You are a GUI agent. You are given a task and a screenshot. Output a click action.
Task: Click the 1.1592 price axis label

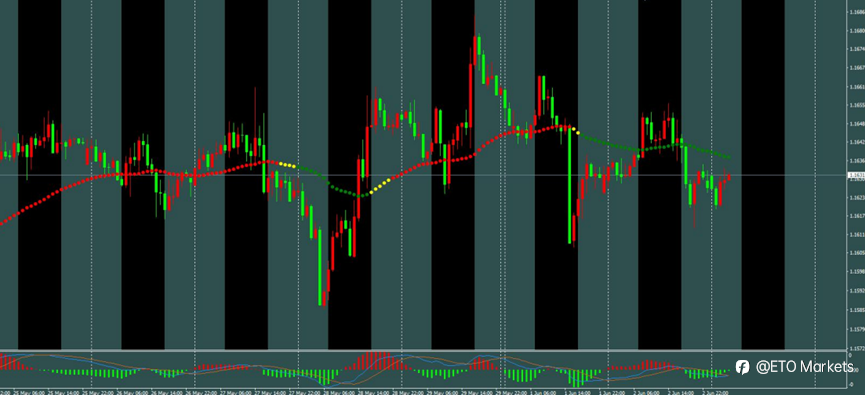(858, 290)
